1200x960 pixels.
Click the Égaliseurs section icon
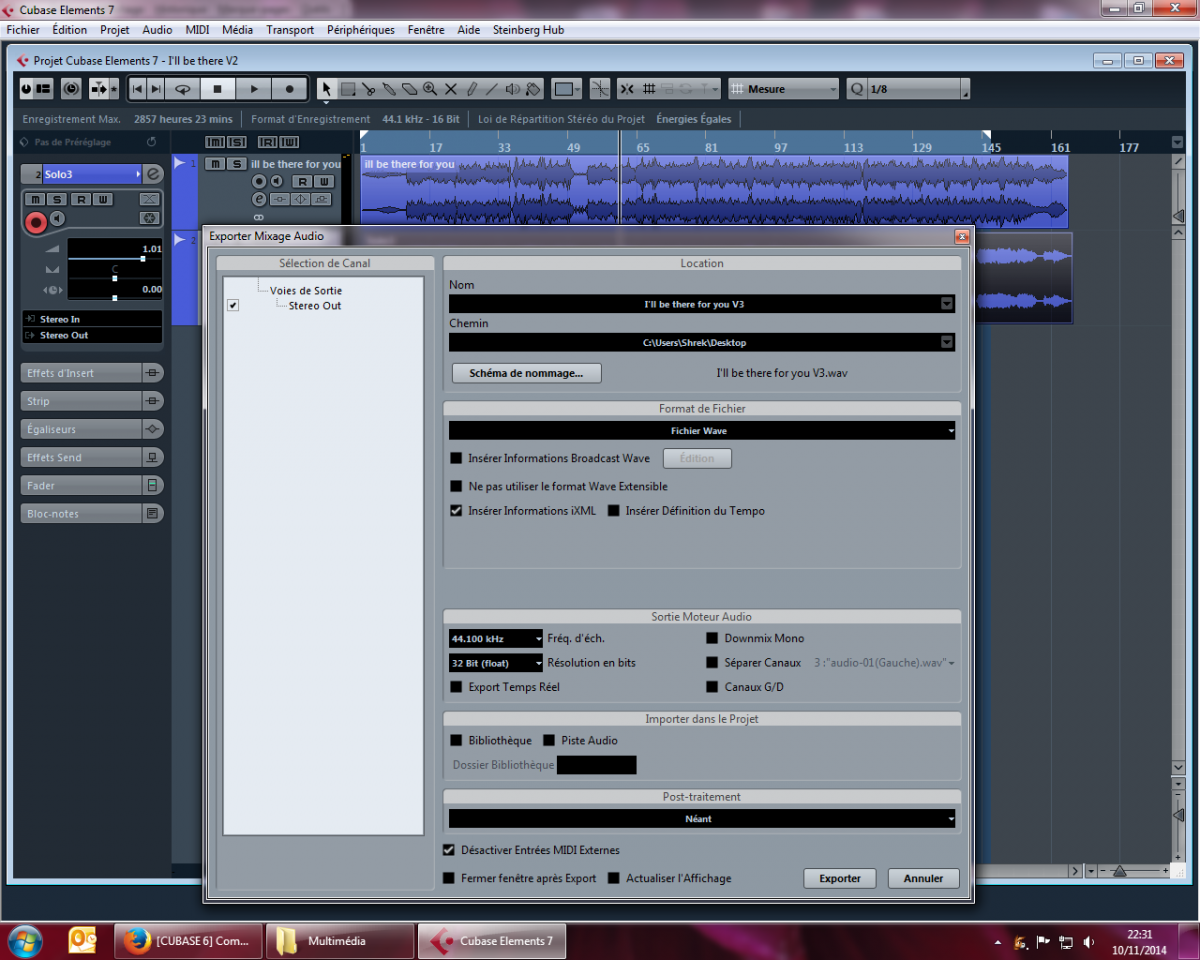point(152,429)
